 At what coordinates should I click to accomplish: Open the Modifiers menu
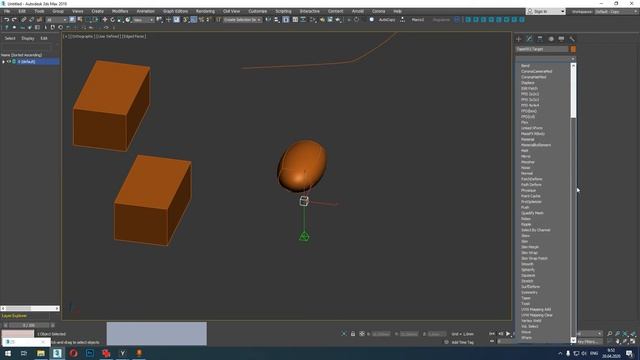click(x=120, y=11)
